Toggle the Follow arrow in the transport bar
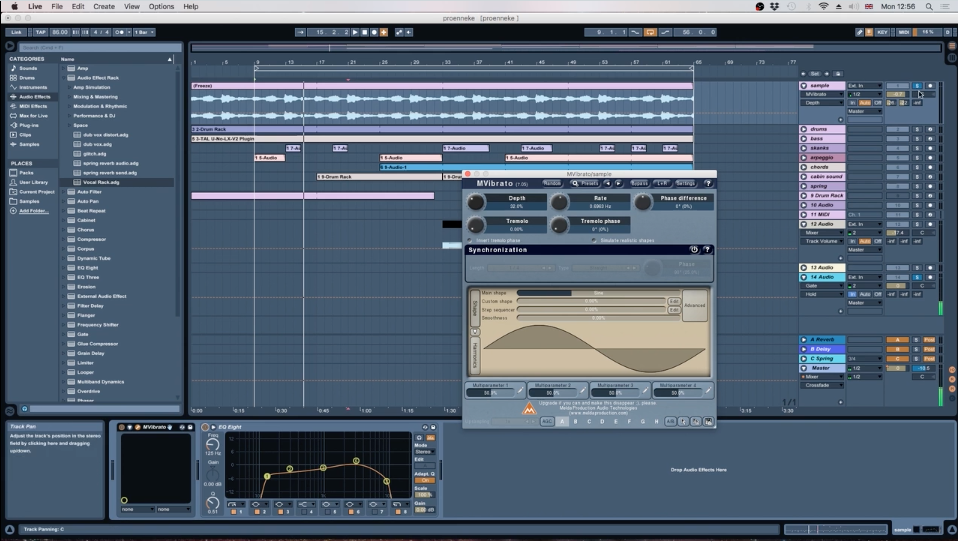This screenshot has height=542, width=958. click(x=301, y=32)
